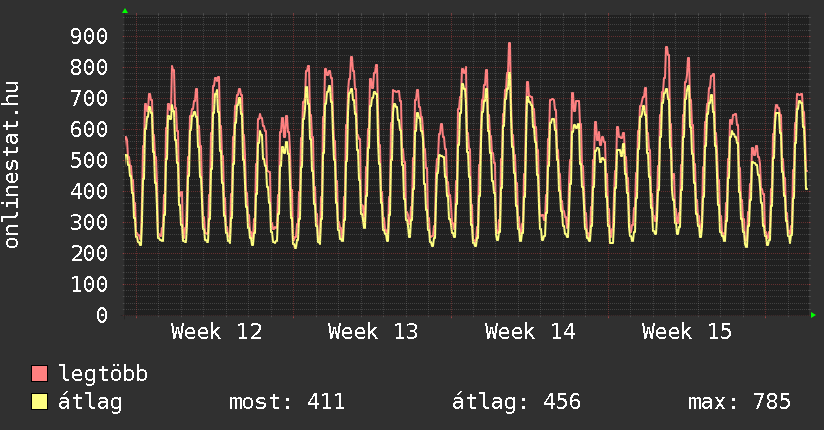
Task: Click the 0 y-axis value
Action: pos(102,315)
